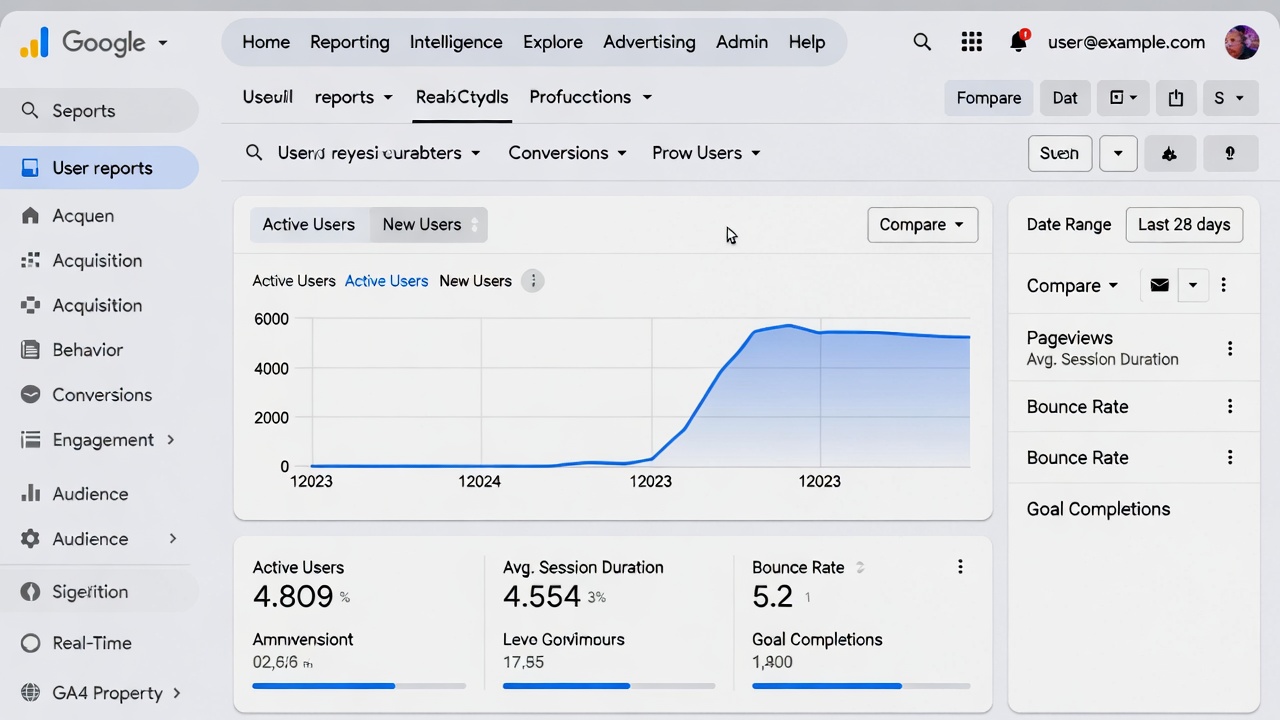1280x720 pixels.
Task: Click the Google apps grid icon
Action: 971,41
